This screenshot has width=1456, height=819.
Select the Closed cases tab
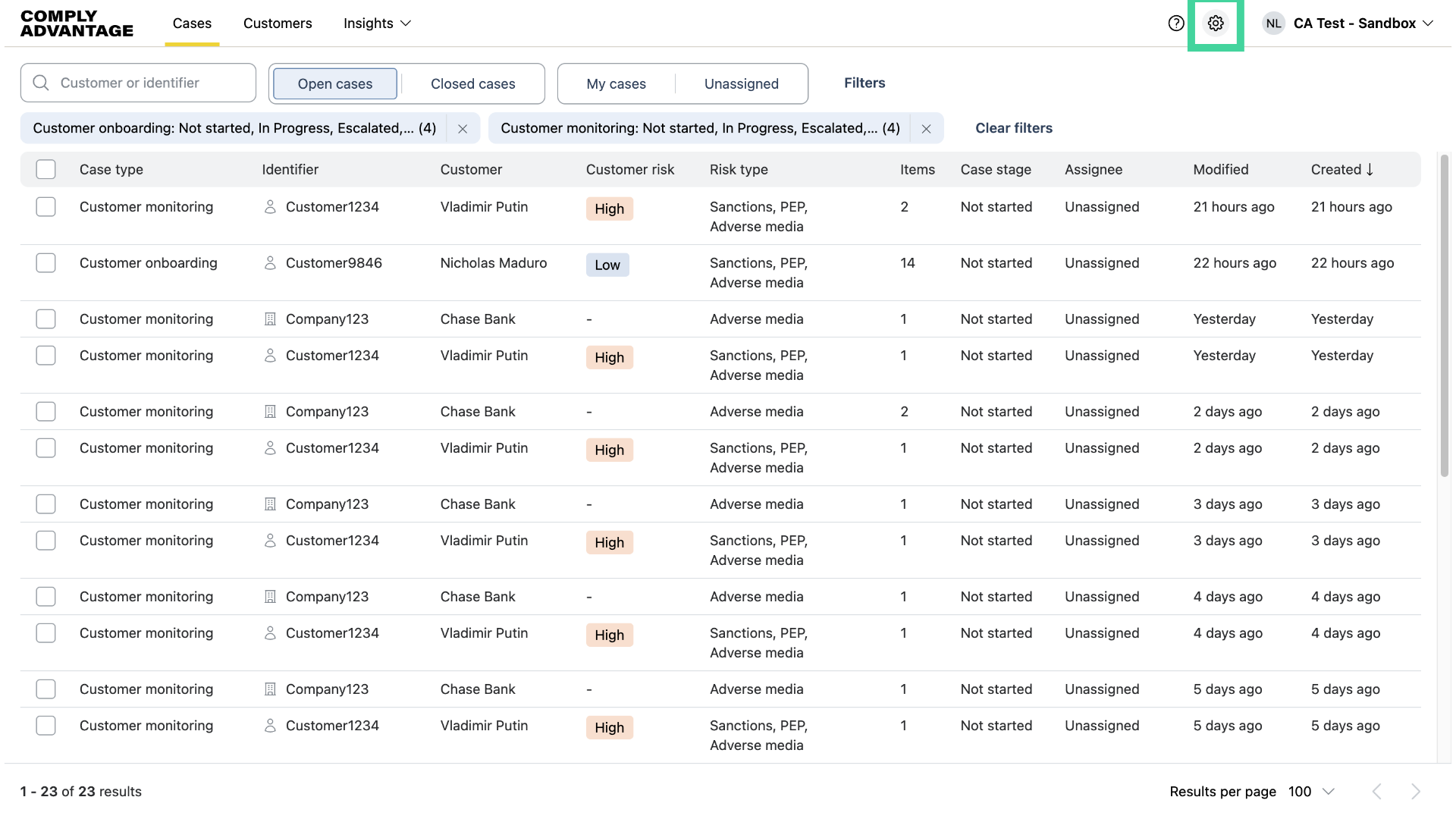(x=472, y=83)
